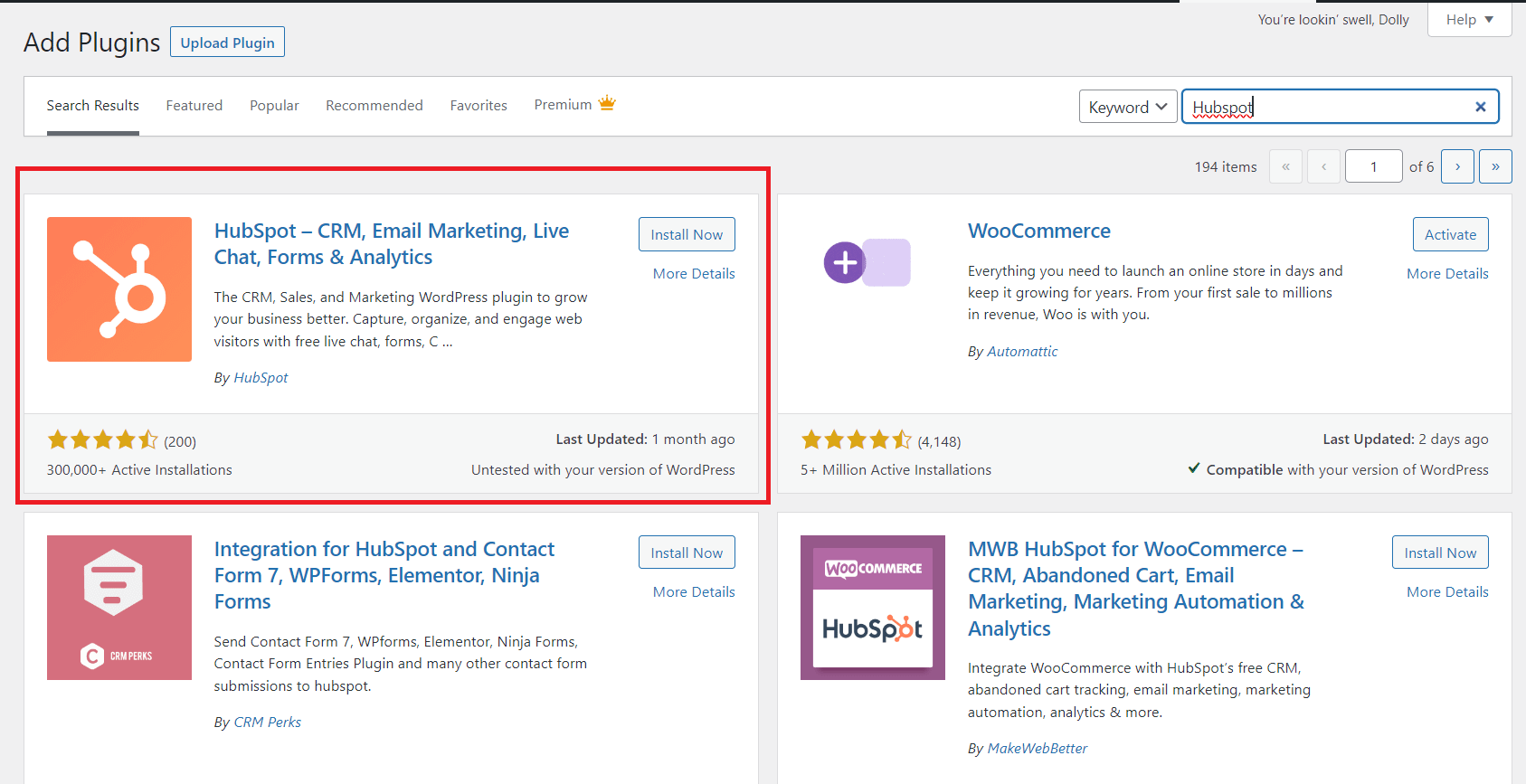Select the Recommended tab

(x=374, y=106)
